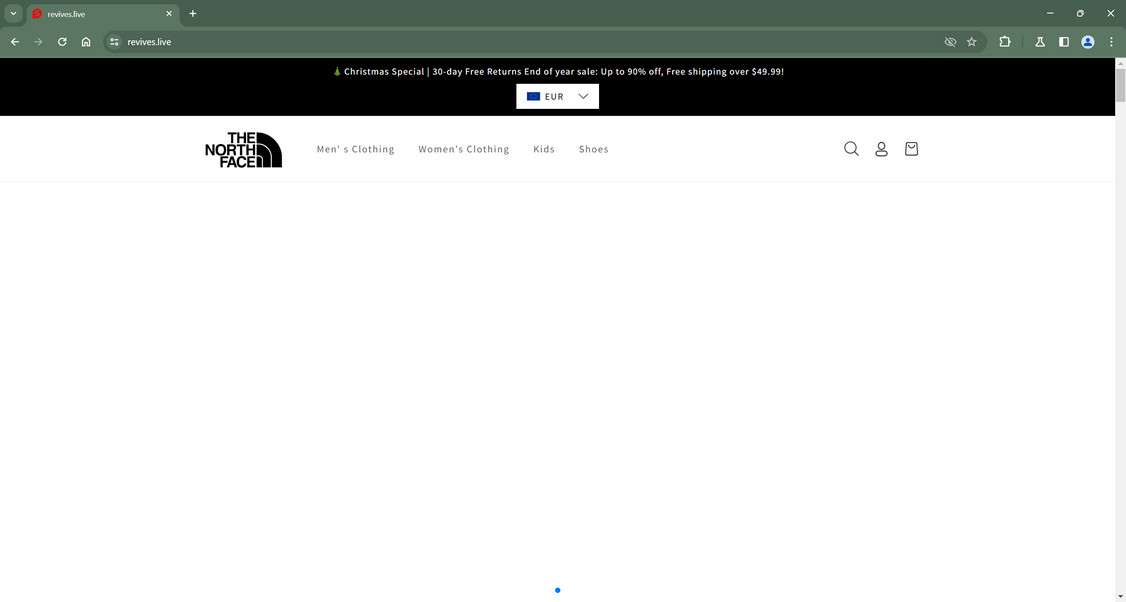Select the revives.live browser tab
The height and width of the screenshot is (602, 1126).
click(x=103, y=14)
